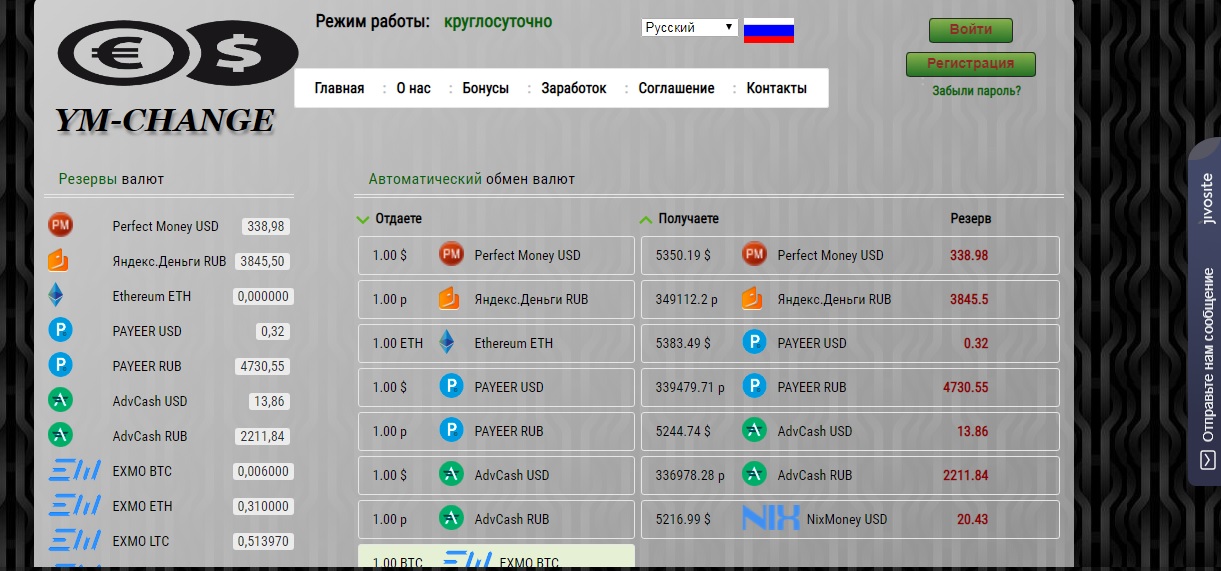The width and height of the screenshot is (1221, 571).
Task: Click Perfect Money icon in the Отдаете column
Action: (x=451, y=255)
